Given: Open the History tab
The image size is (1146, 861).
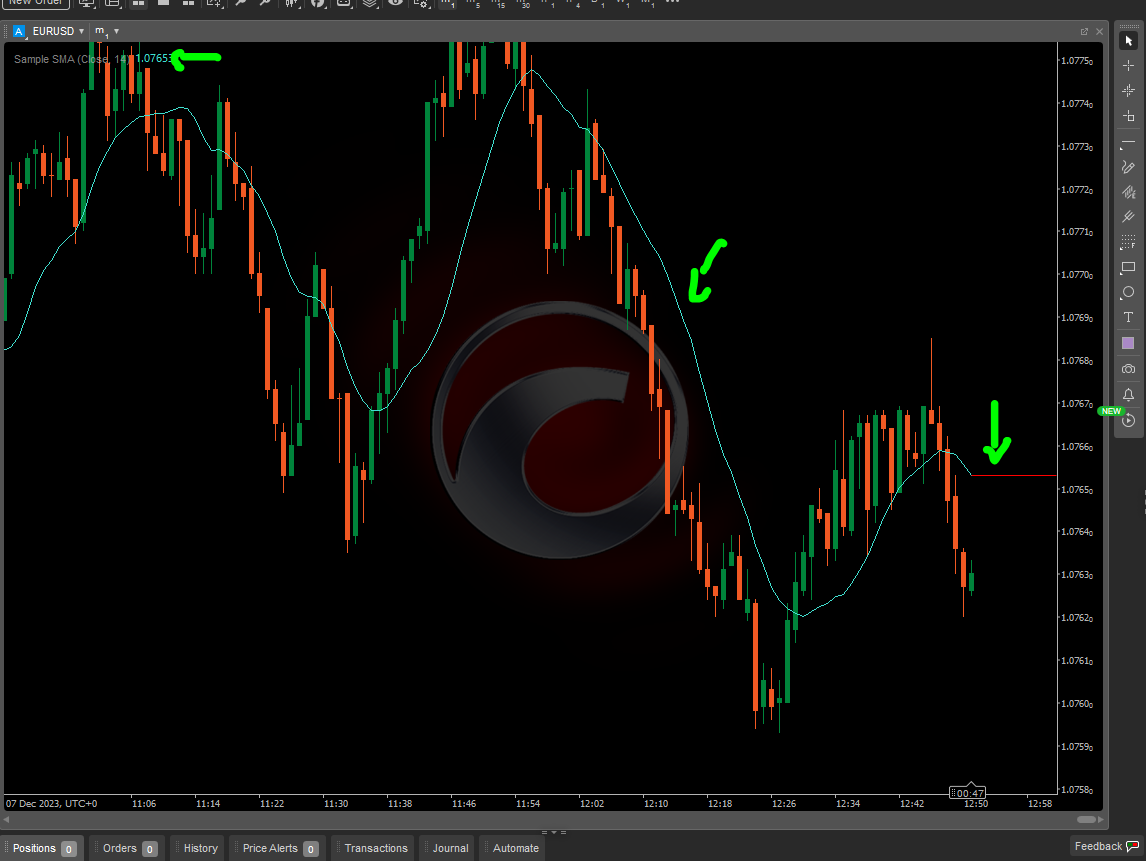Looking at the screenshot, I should tap(199, 848).
